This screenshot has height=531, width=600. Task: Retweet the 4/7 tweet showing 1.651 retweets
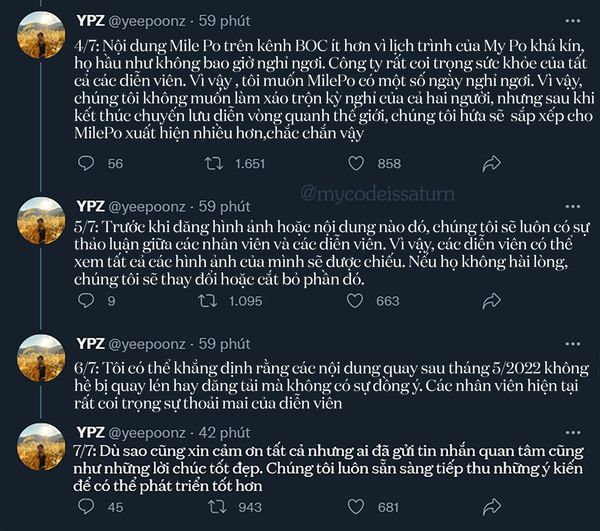click(213, 163)
